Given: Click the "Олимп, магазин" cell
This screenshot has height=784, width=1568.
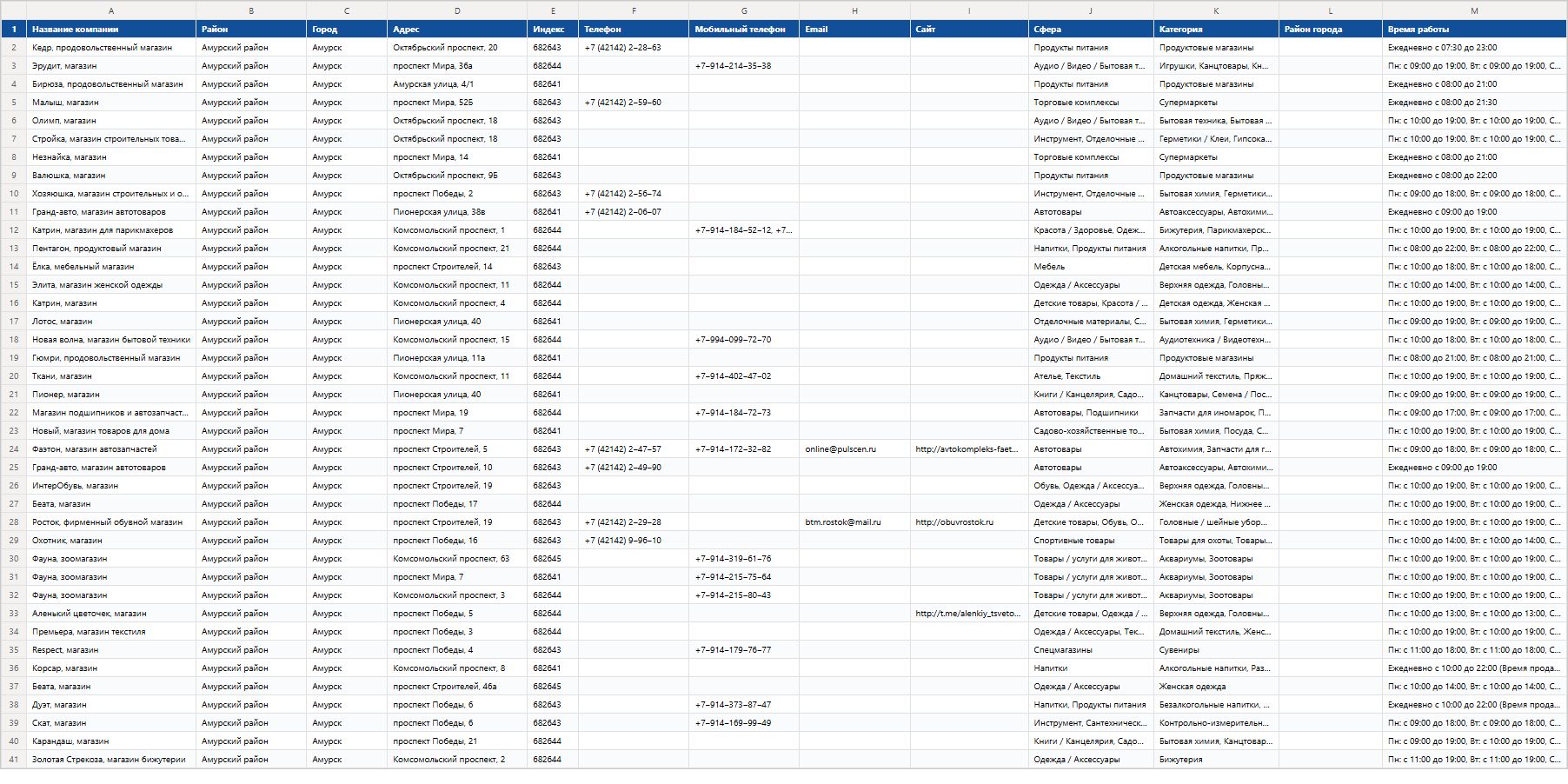Looking at the screenshot, I should pyautogui.click(x=111, y=121).
